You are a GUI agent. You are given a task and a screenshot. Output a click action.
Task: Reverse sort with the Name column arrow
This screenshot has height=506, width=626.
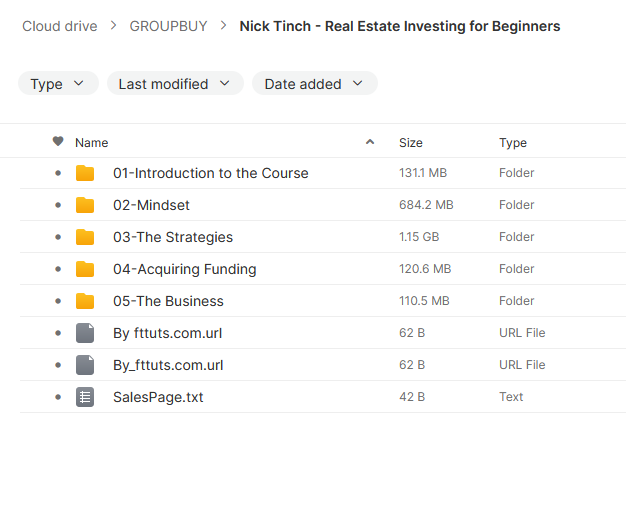370,142
